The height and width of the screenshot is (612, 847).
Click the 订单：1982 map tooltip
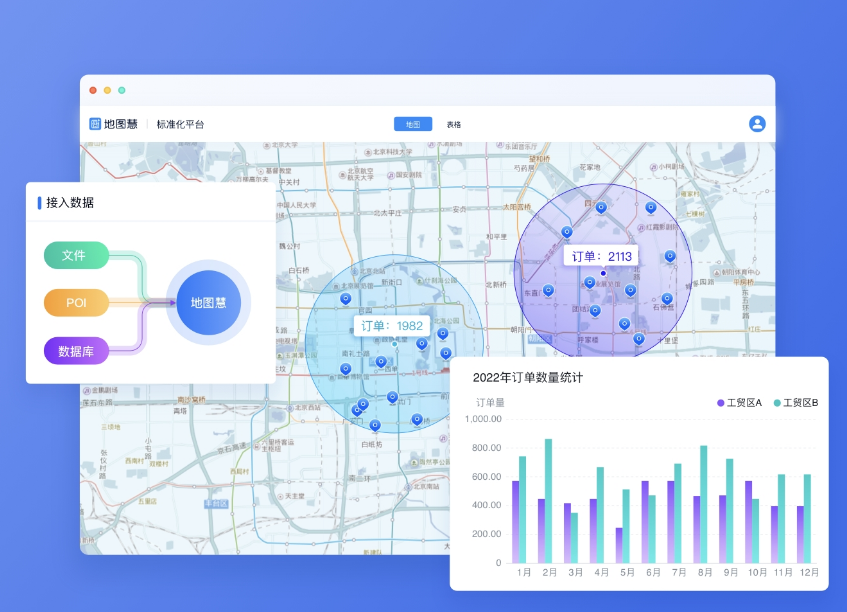pos(392,326)
